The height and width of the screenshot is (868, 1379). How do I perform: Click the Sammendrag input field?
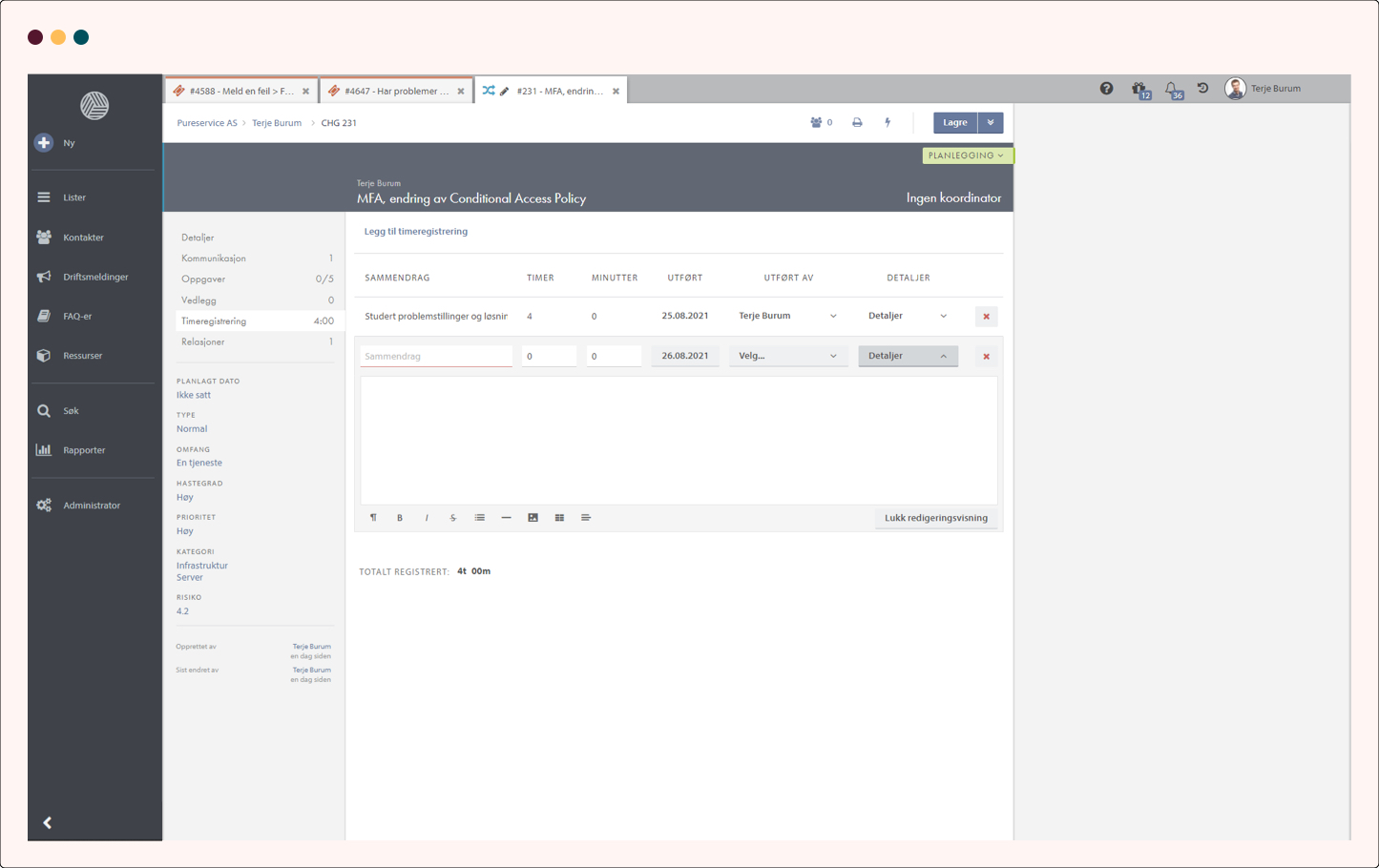coord(436,356)
